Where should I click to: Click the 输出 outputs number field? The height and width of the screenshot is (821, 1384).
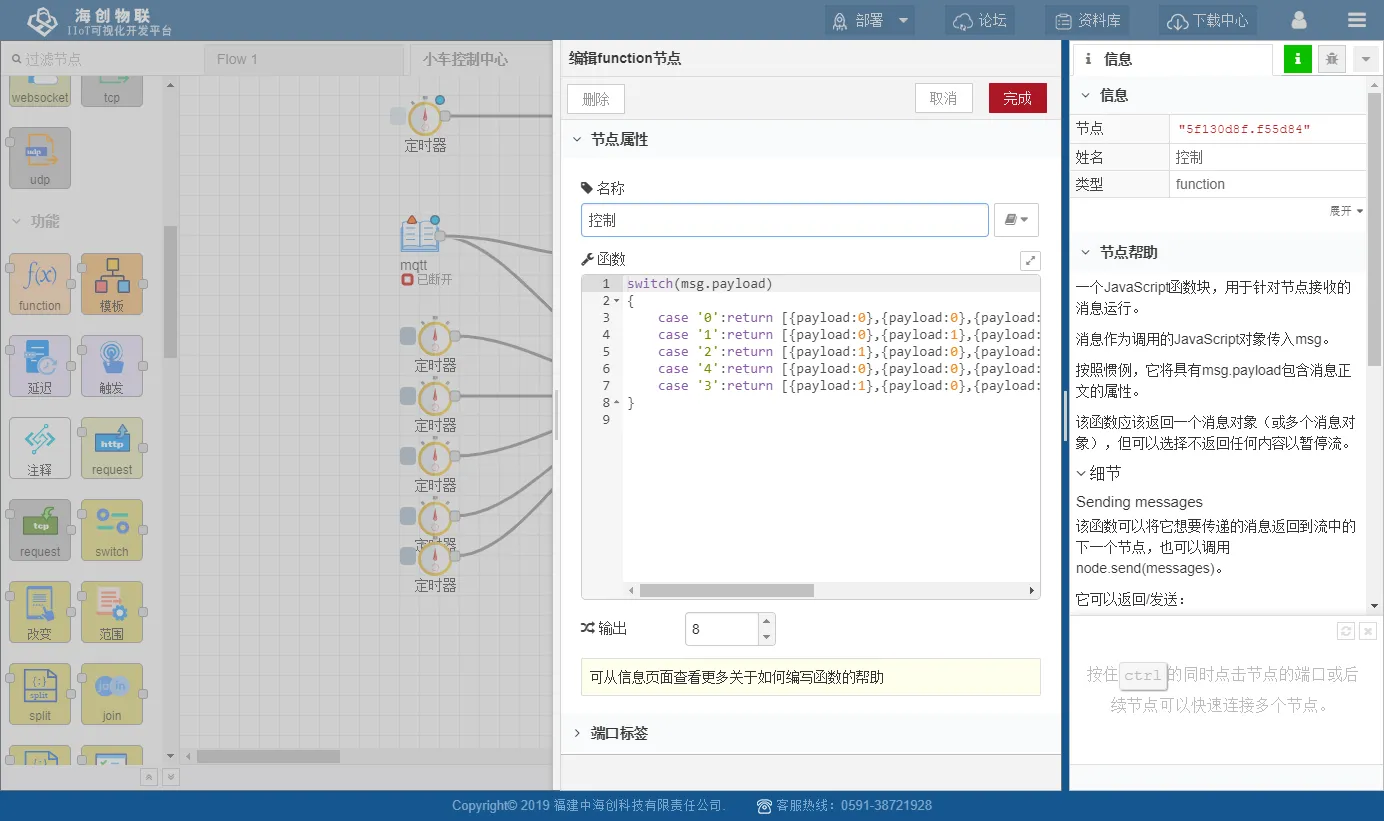point(722,629)
